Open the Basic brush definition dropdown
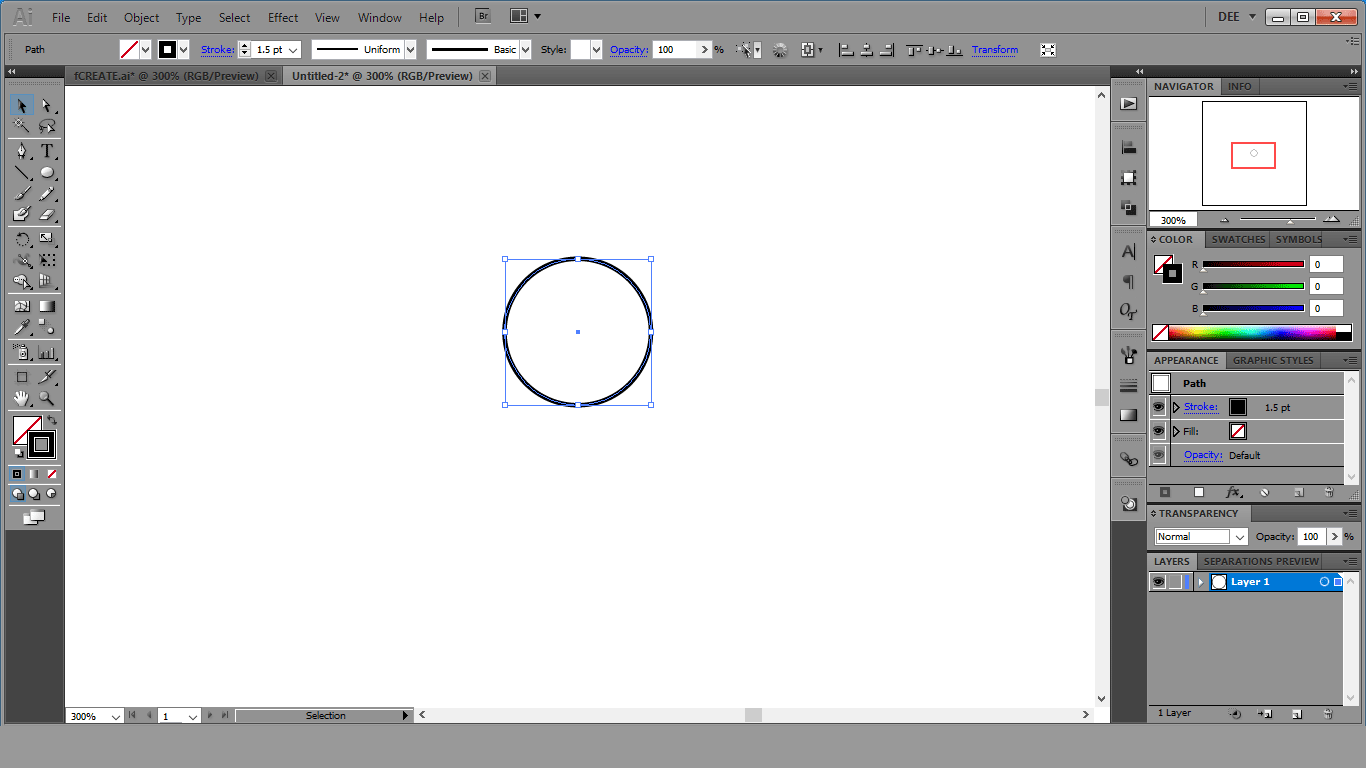Screen dimensions: 1366x768 point(525,50)
